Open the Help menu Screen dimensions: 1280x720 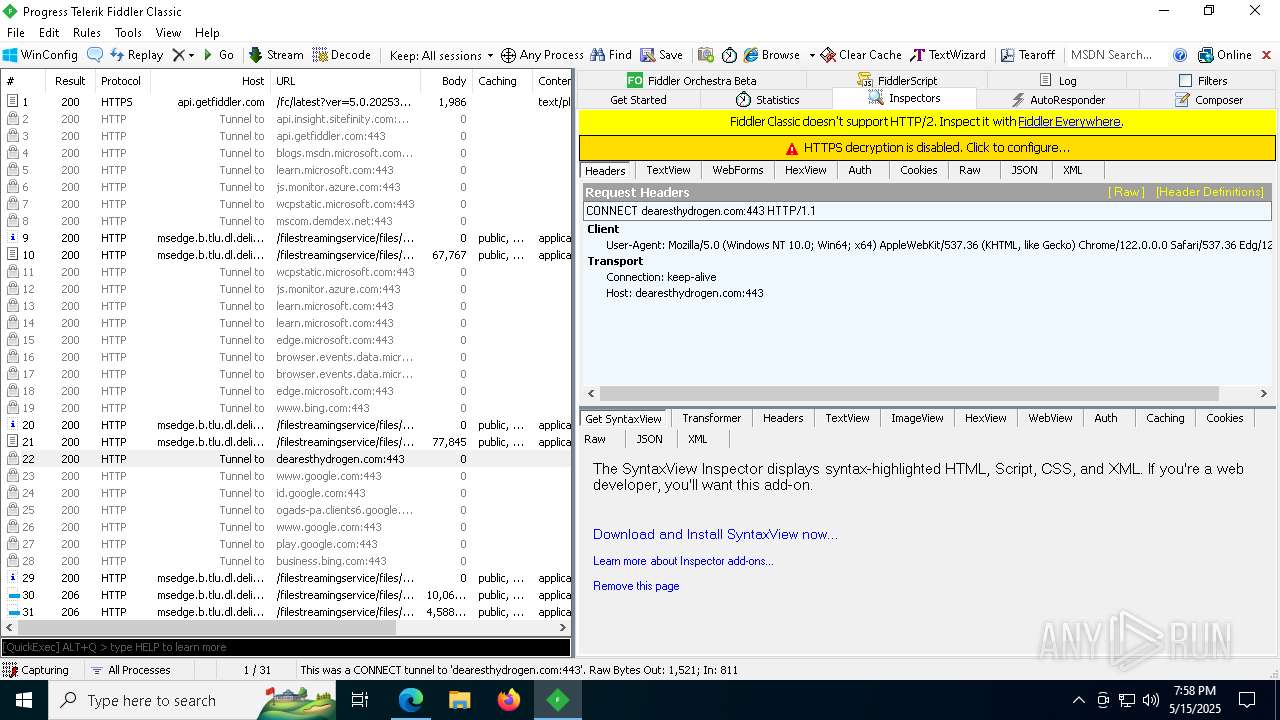coord(207,33)
